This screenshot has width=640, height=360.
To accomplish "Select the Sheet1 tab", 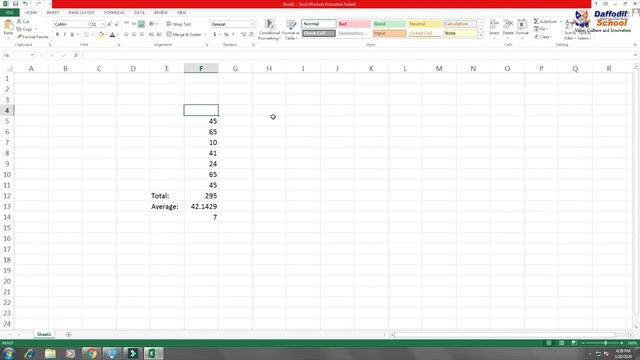I will 44,334.
